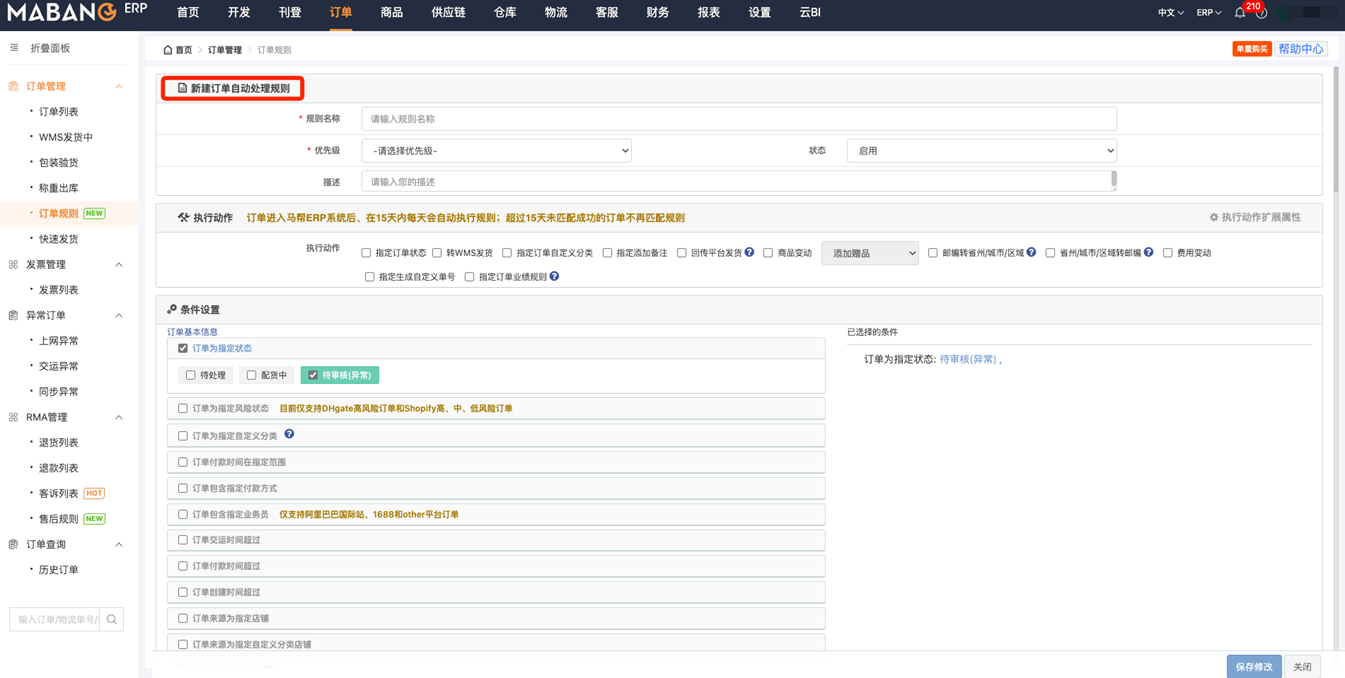Screen dimensions: 1345x678
Task: Click help icon beside 指定订单业绩规则
Action: click(554, 277)
